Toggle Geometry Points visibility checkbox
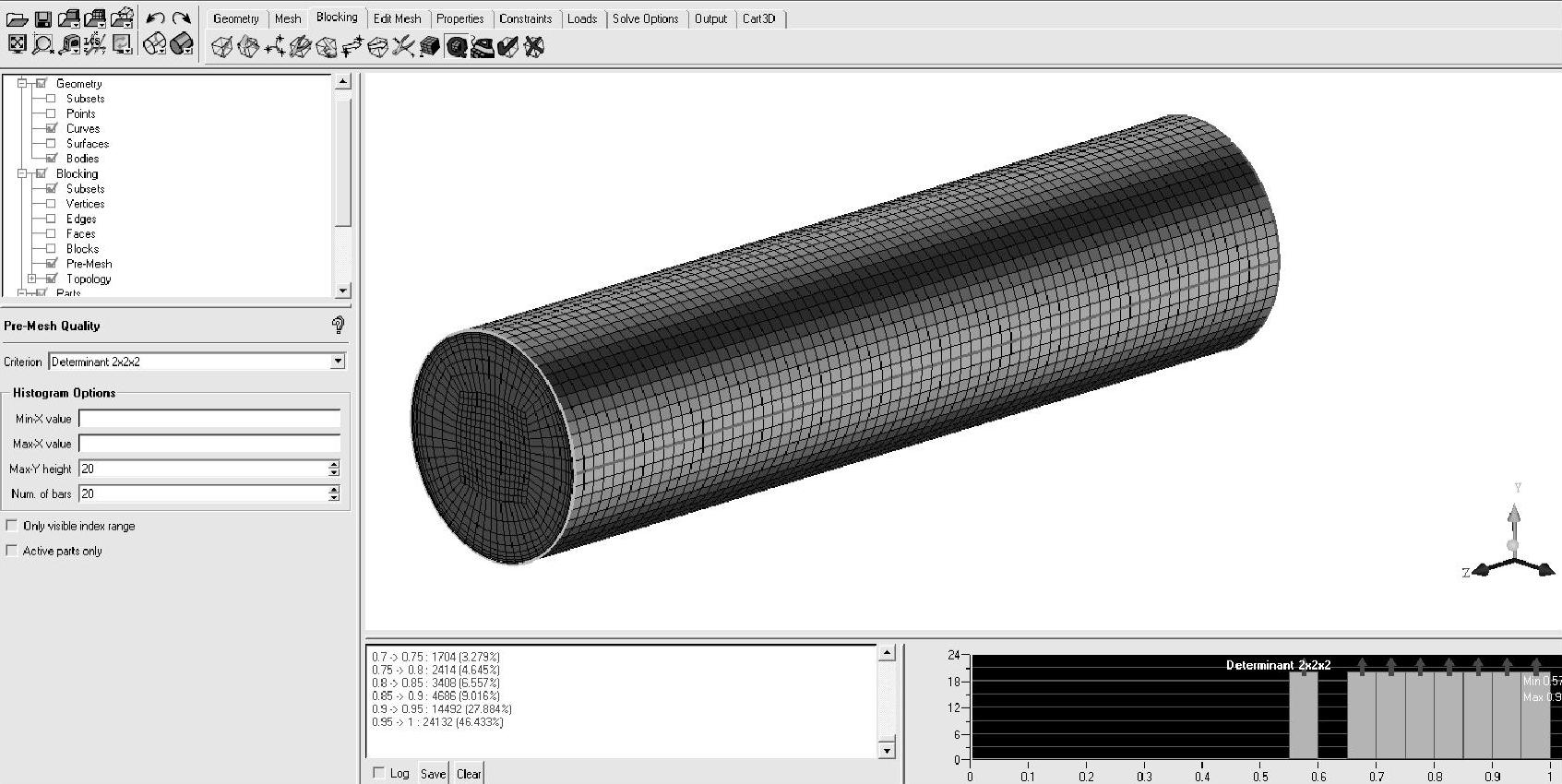 point(52,113)
